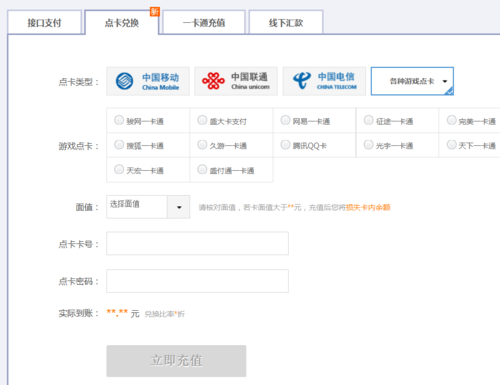Switch to the 线下汇款 tab
This screenshot has height=385, width=500.
[286, 23]
